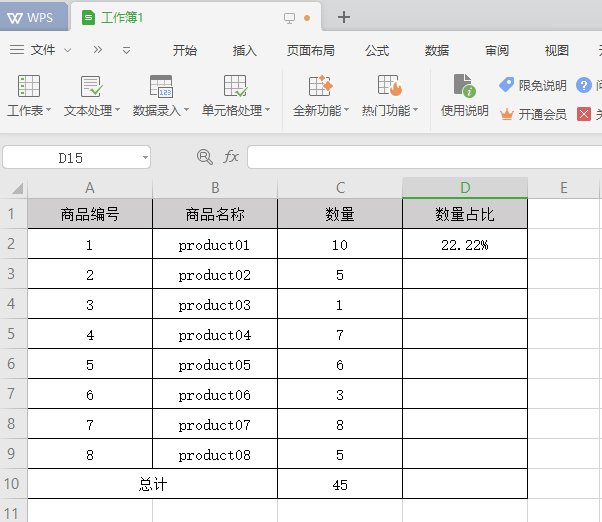Open the customize quick access dropdown

[x=126, y=50]
